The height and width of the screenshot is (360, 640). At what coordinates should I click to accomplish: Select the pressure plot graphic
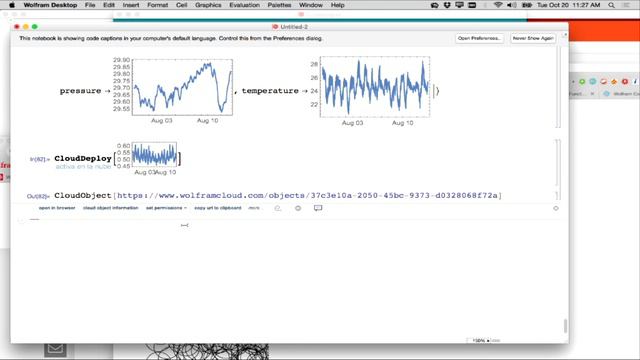tap(173, 91)
